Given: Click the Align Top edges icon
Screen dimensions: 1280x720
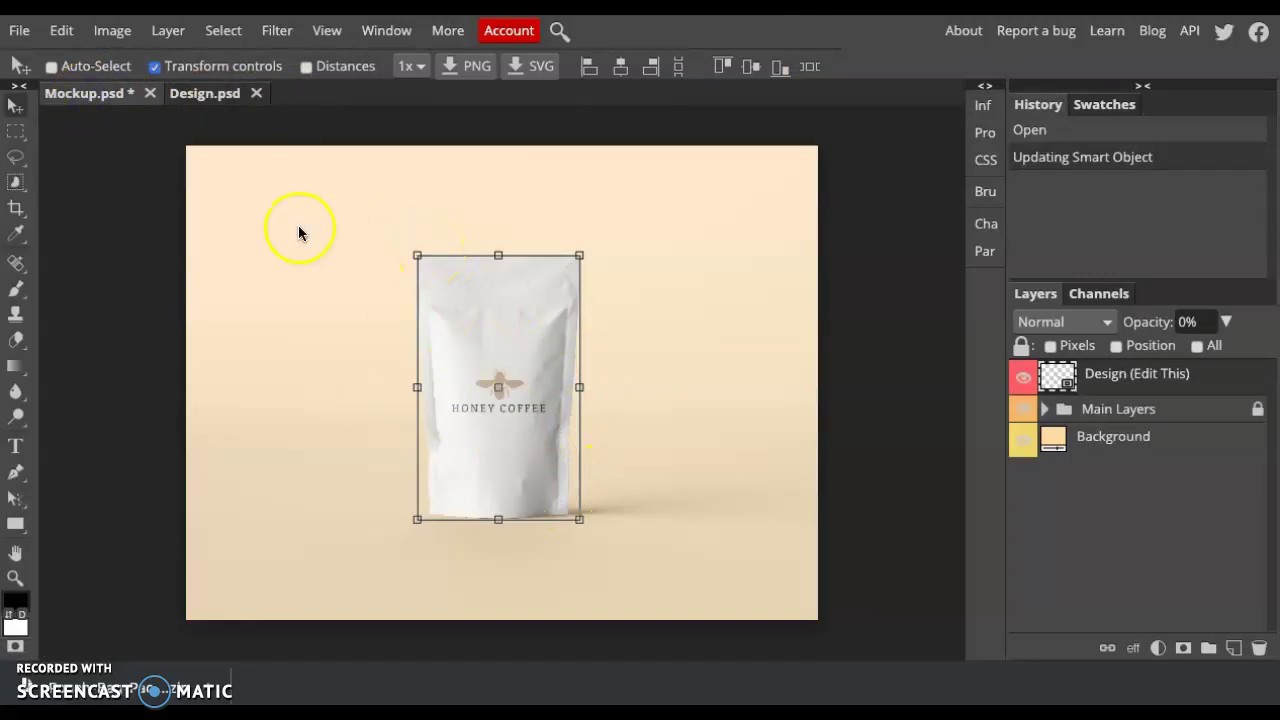Looking at the screenshot, I should (721, 67).
